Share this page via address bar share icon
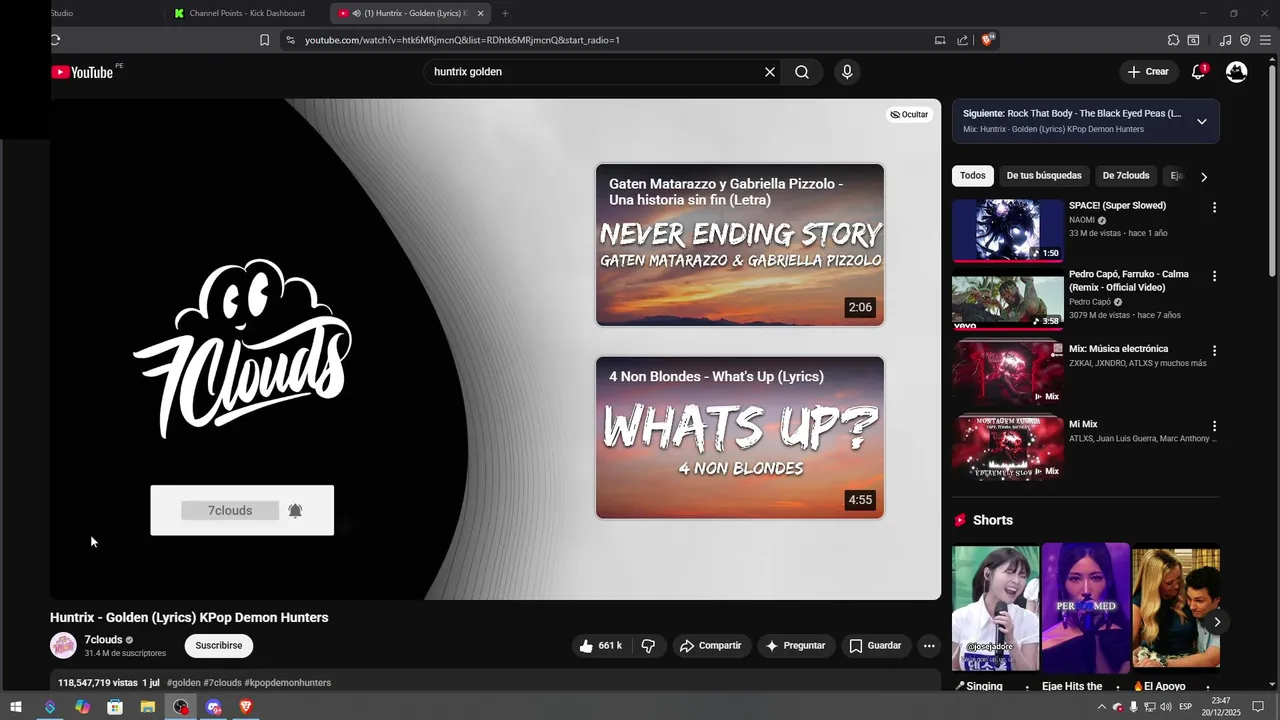This screenshot has width=1280, height=720. click(962, 40)
